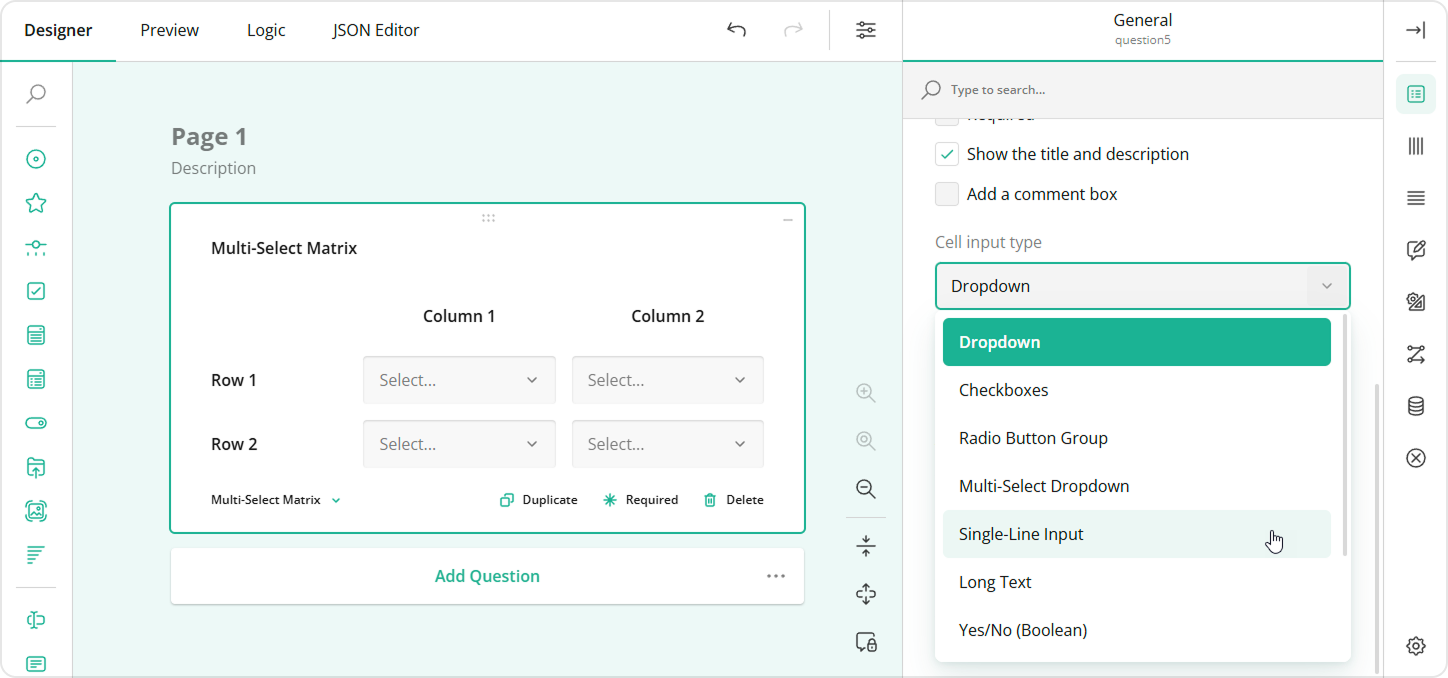Open the Row 1 Column 1 Select dropdown
1448x678 pixels.
pos(459,380)
